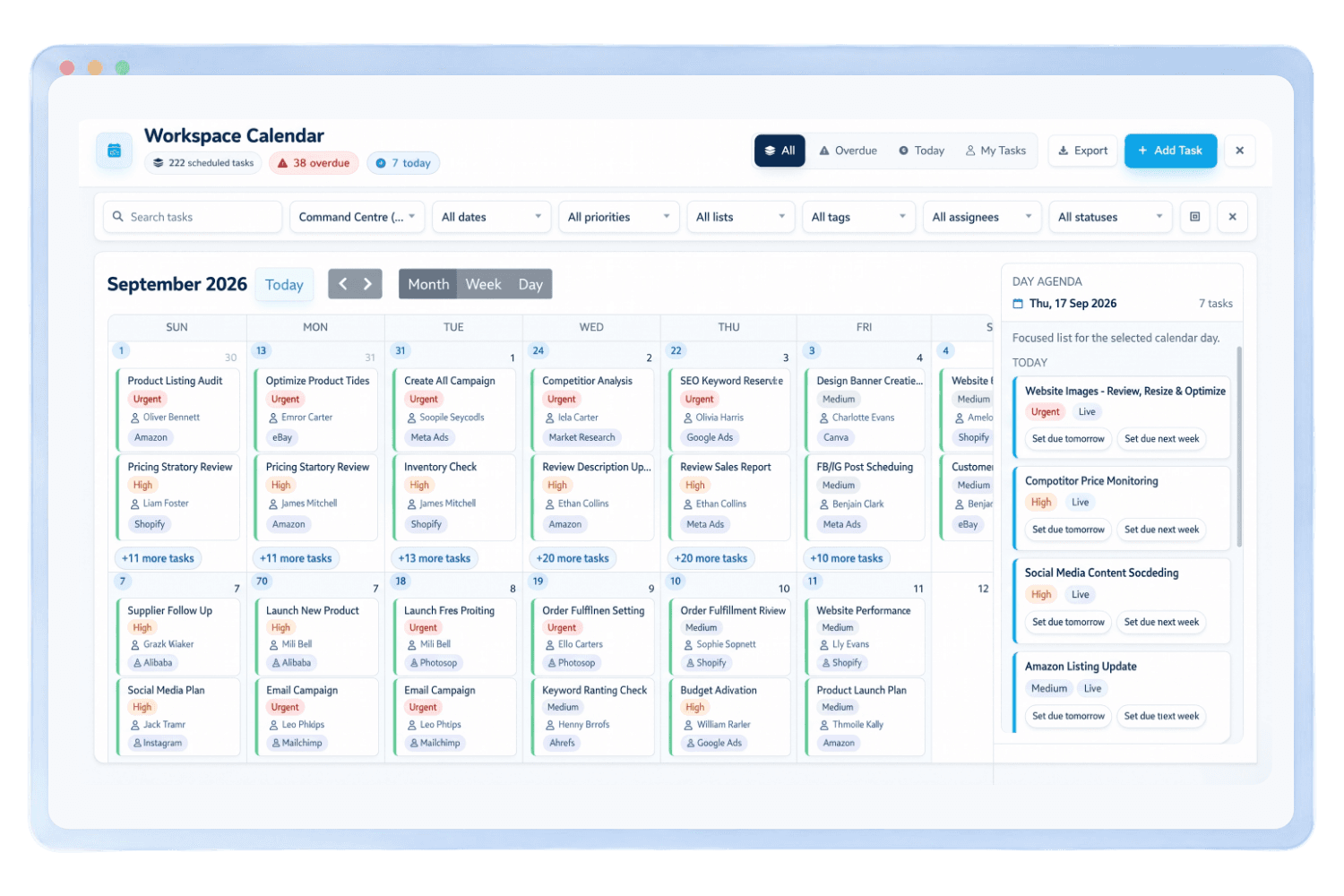
Task: Filter to tasks due Today
Action: pyautogui.click(x=922, y=151)
